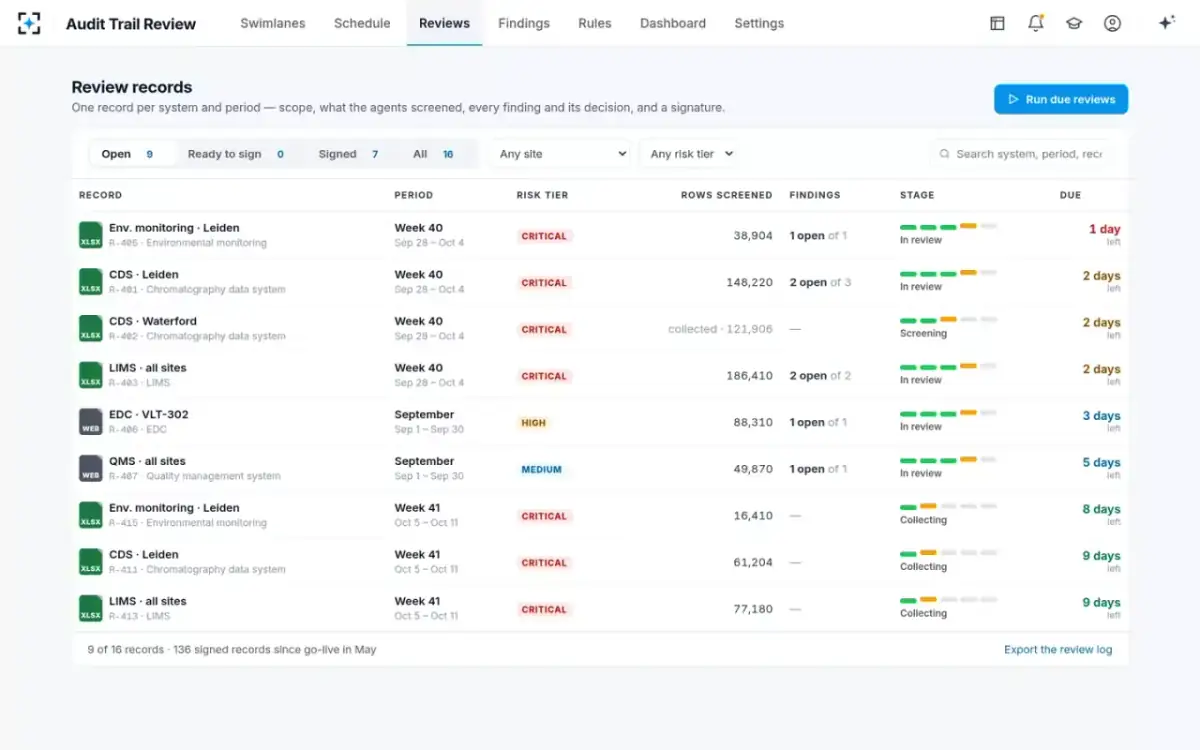
Task: Click Export the review log link
Action: (1058, 649)
